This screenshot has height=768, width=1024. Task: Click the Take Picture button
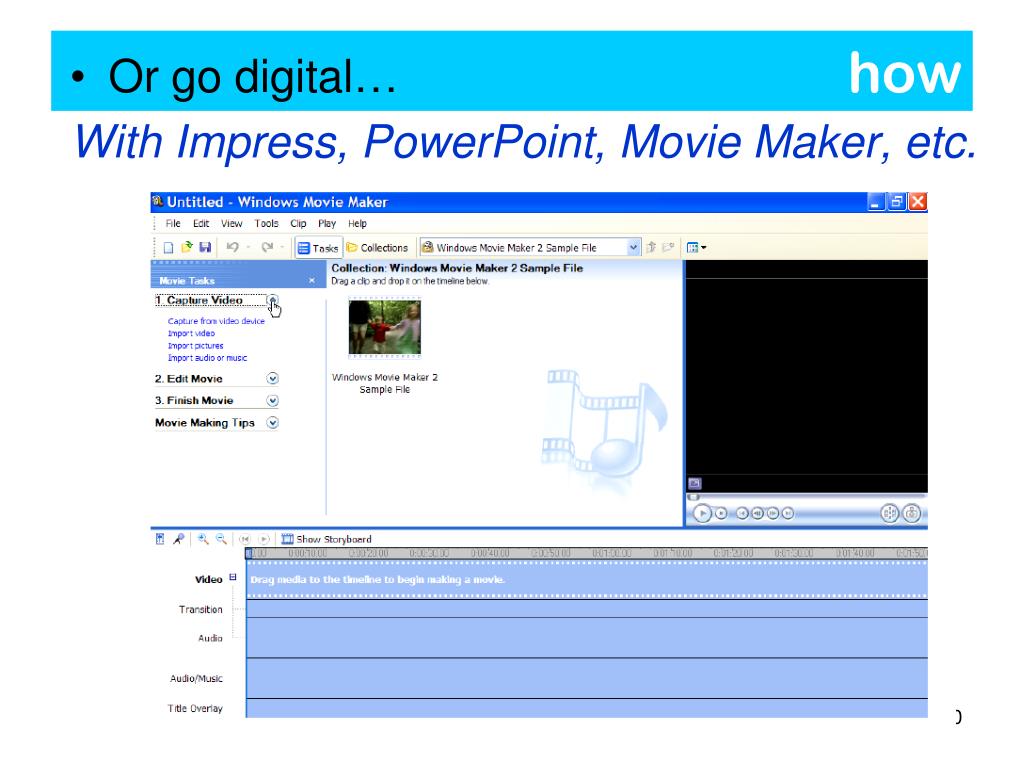pyautogui.click(x=912, y=513)
